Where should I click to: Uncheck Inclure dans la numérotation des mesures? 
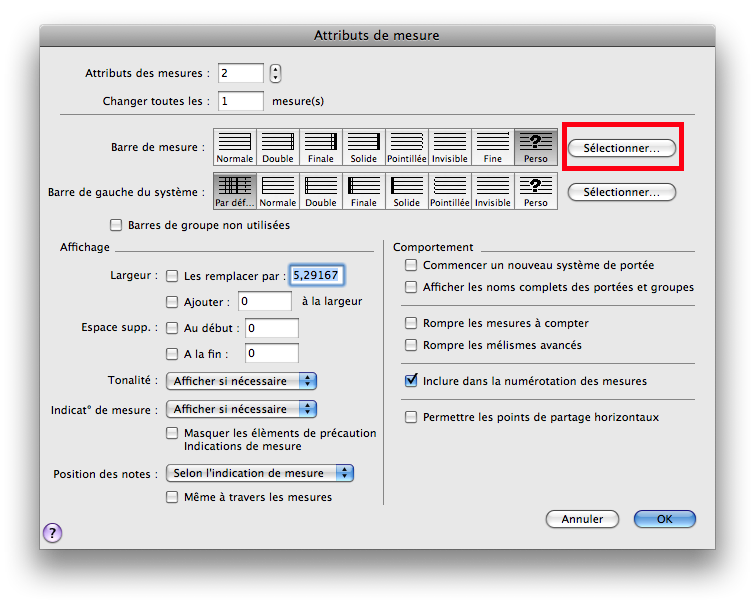point(411,381)
